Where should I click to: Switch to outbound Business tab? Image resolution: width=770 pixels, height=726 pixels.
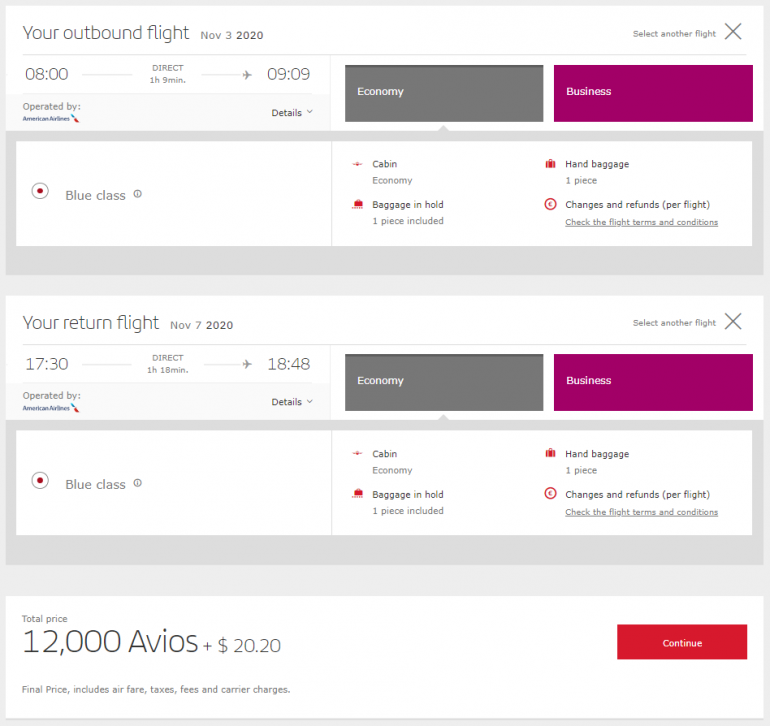click(653, 93)
